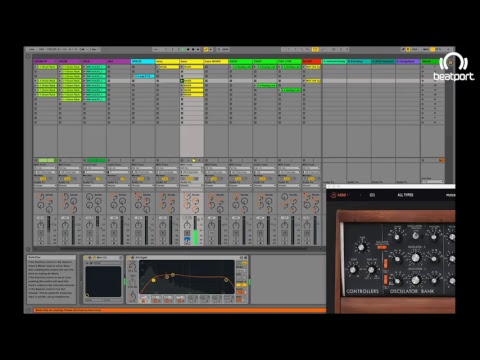Enable KEY map mode in control bar
Screen dimensions: 480x360
415,49
